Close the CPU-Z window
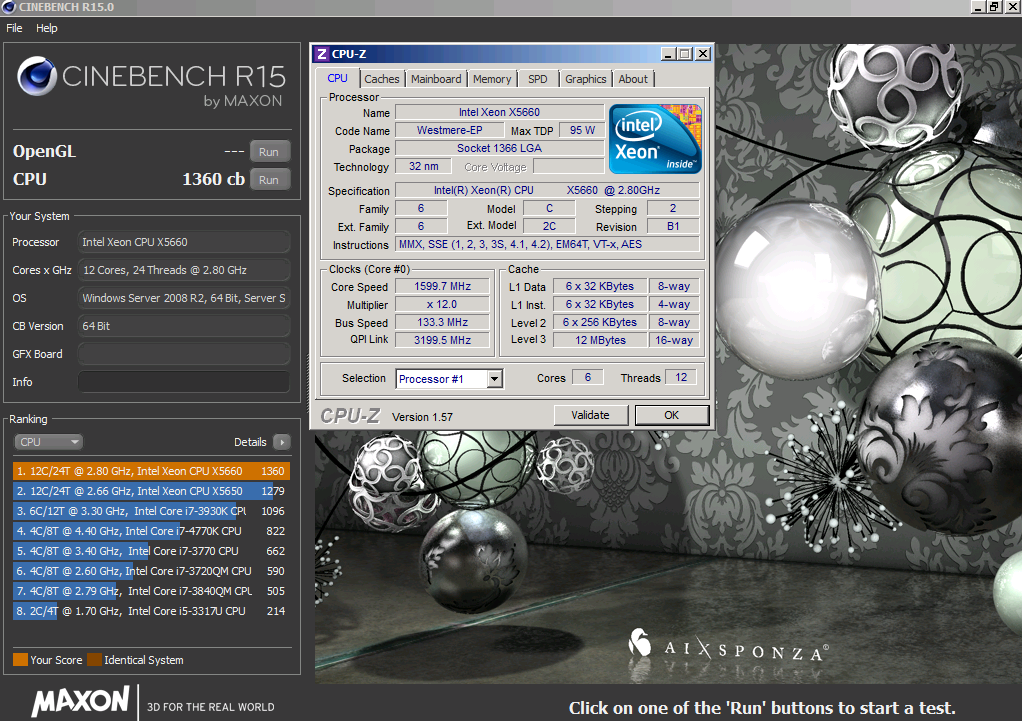 tap(703, 54)
